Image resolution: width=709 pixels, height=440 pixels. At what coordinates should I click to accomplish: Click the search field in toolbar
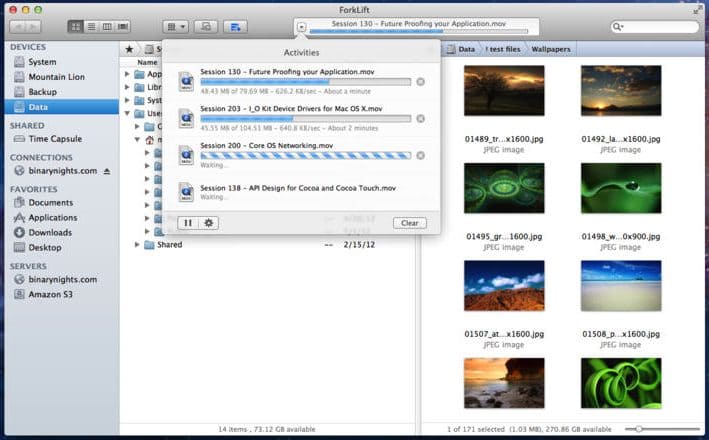(x=654, y=27)
